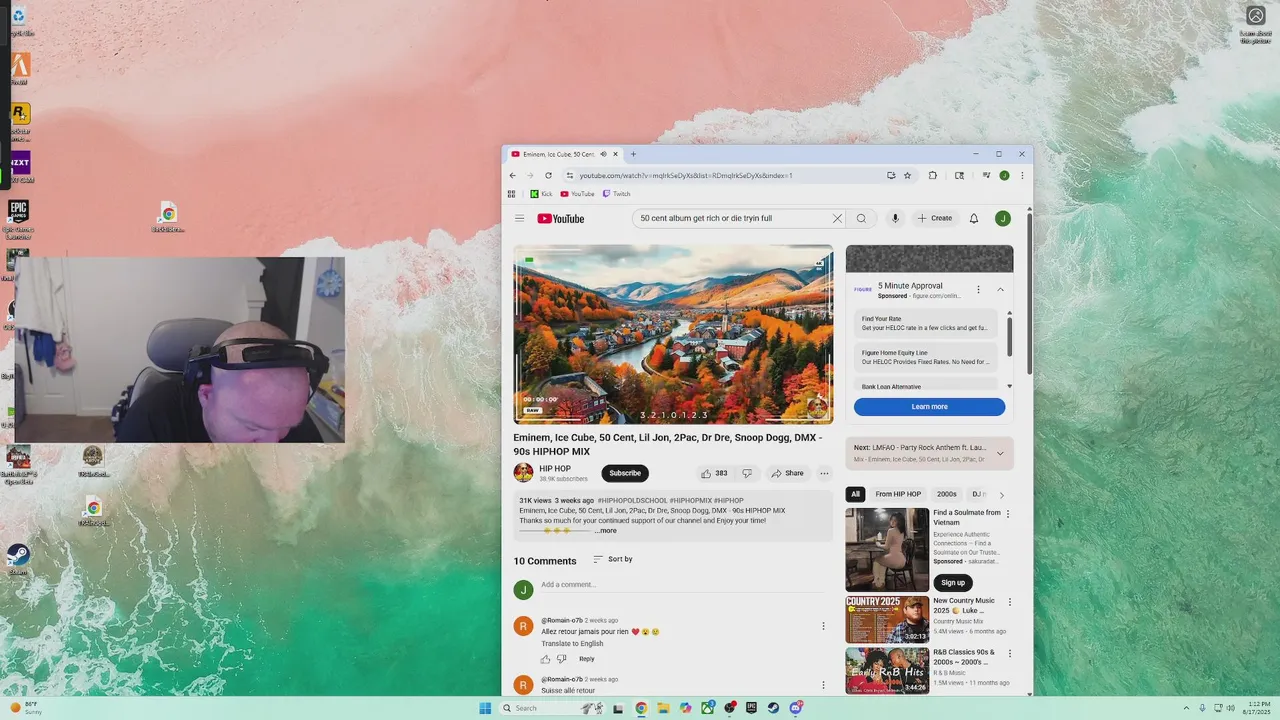This screenshot has height=720, width=1280.
Task: Open a new Chrome tab
Action: pos(633,154)
